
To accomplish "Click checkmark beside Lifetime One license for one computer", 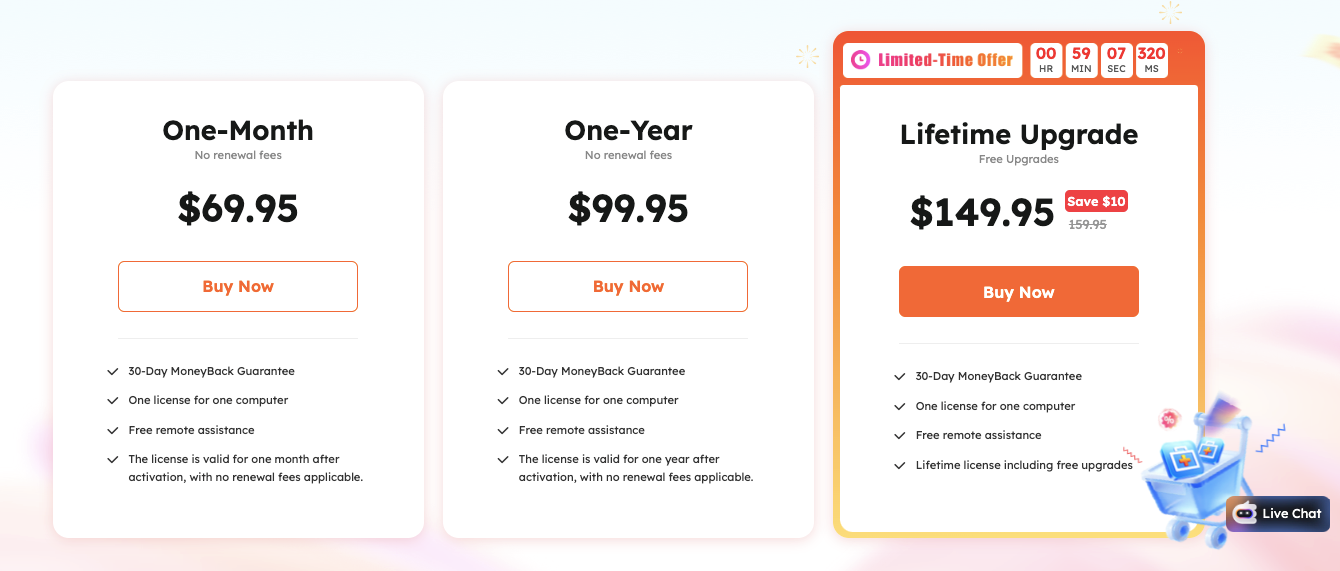I will [x=900, y=406].
